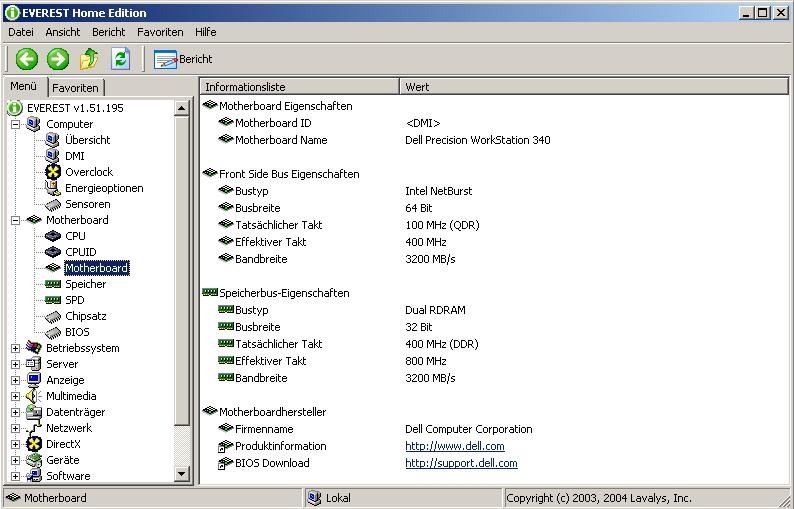This screenshot has width=794, height=509.
Task: Click the Informationsliste column header
Action: [x=300, y=87]
